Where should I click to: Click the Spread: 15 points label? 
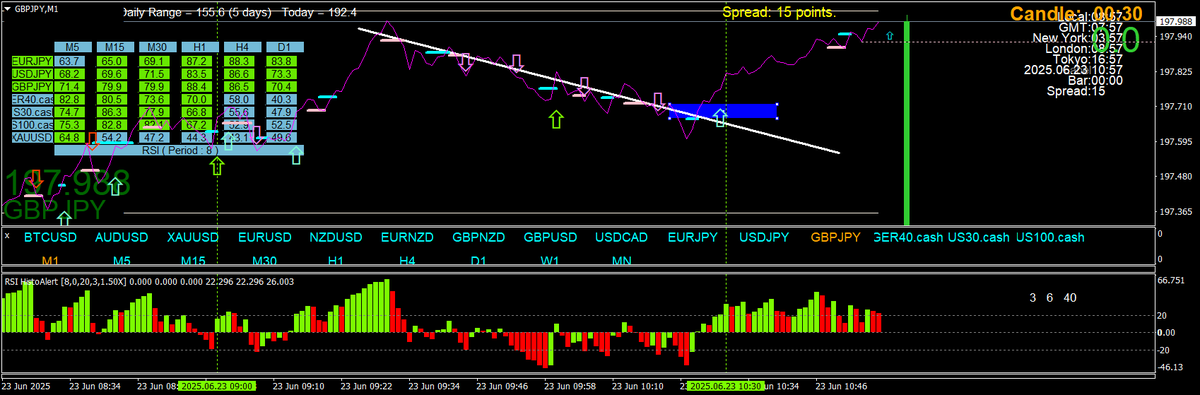pos(780,12)
